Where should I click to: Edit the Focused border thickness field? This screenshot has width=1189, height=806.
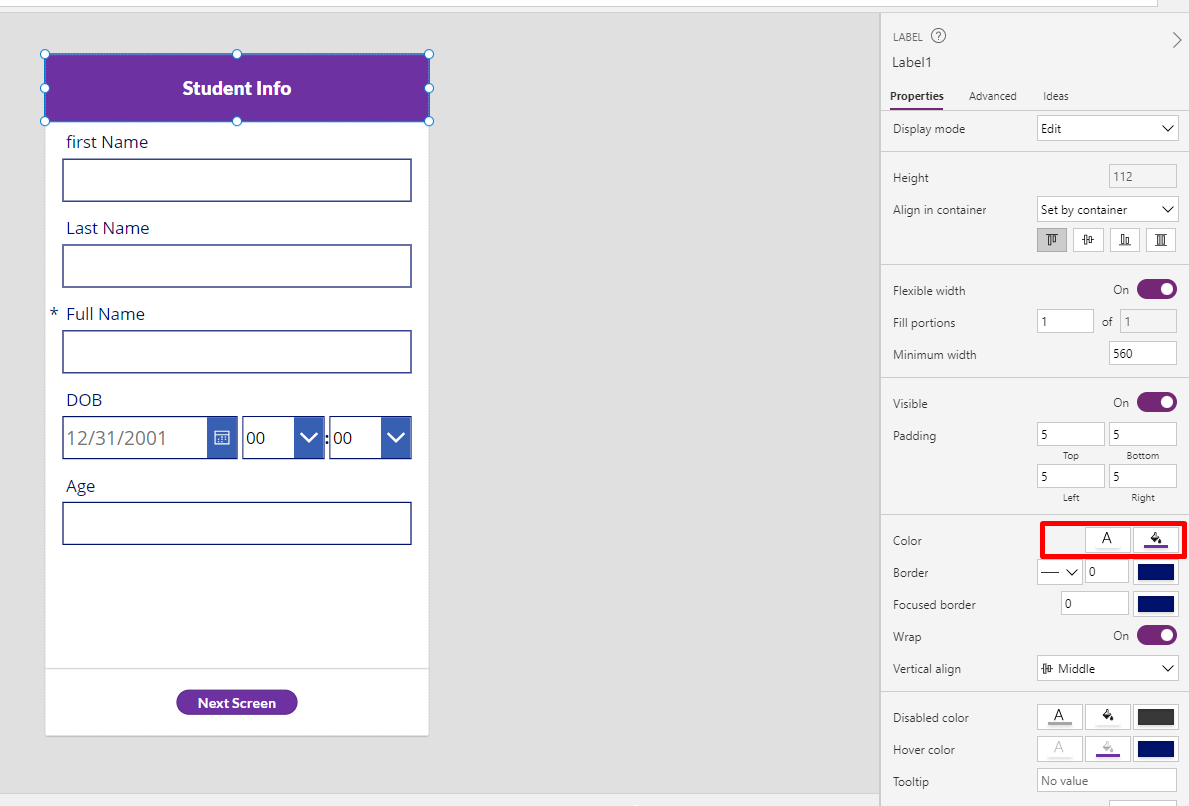1095,604
